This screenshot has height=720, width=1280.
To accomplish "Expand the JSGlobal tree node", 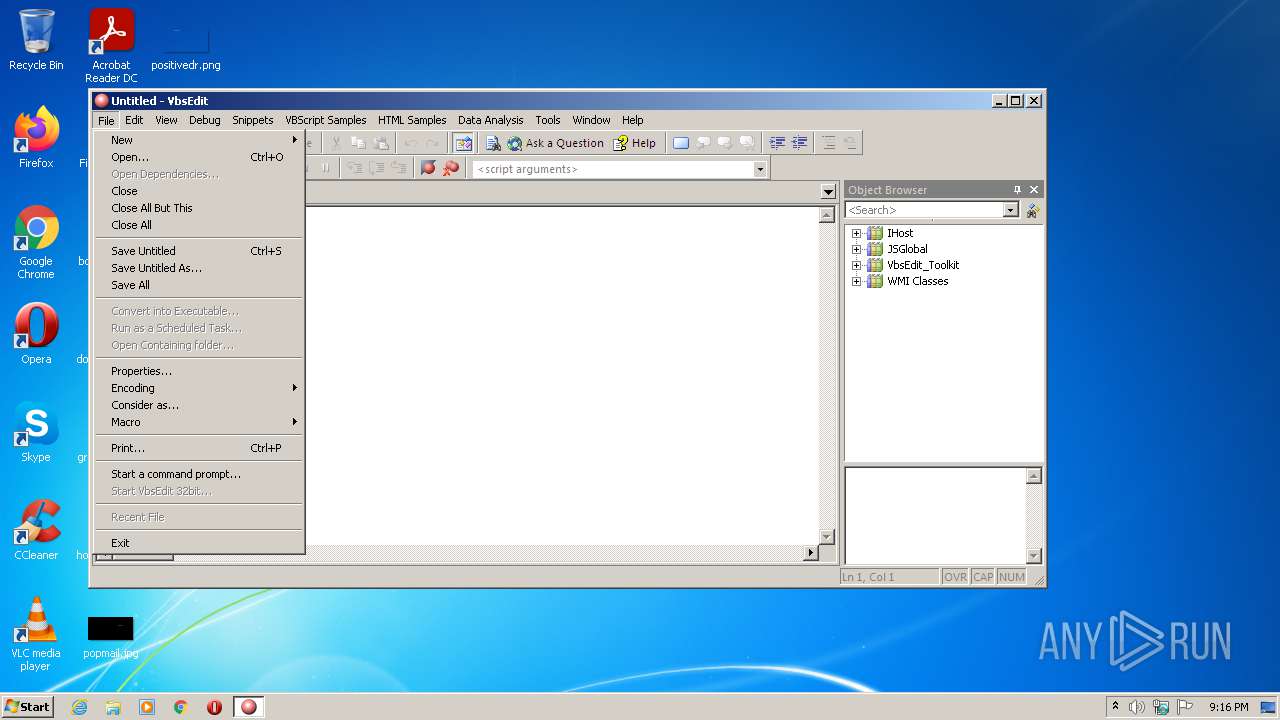I will click(x=856, y=249).
